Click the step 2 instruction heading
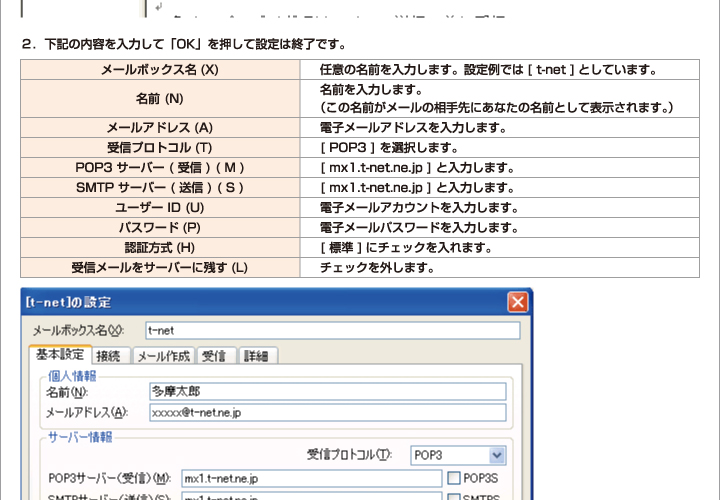This screenshot has height=500, width=720. pos(184,44)
